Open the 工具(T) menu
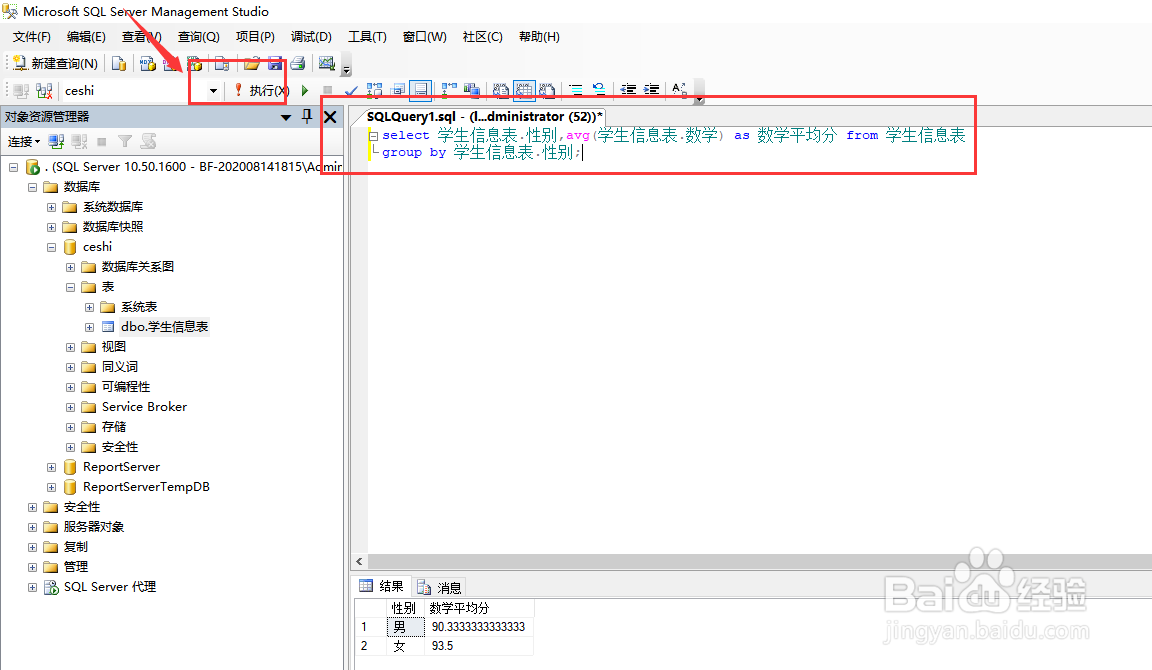Screen dimensions: 1152x670 (x=367, y=37)
